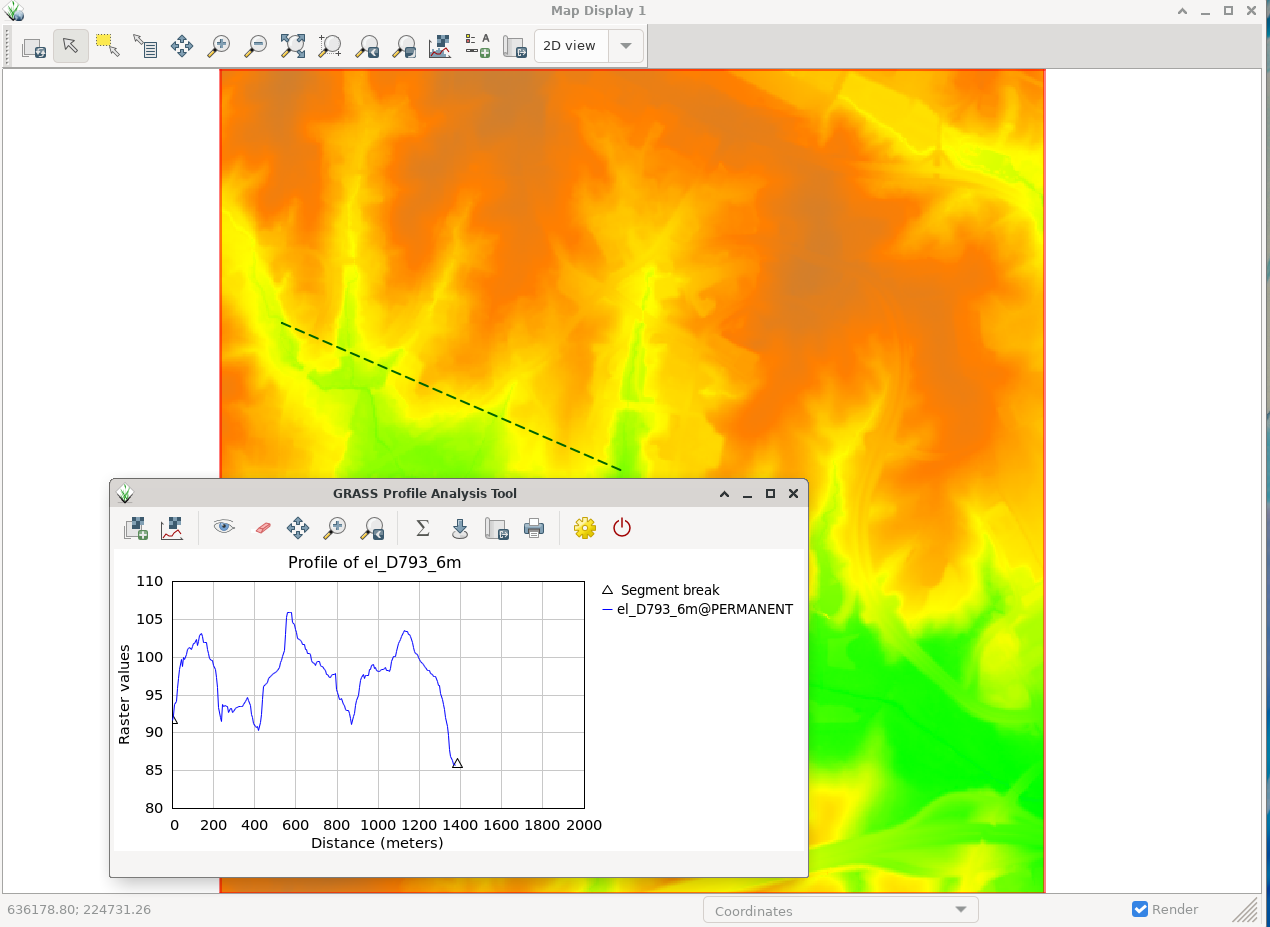Screen dimensions: 1270x927
Task: Zoom to selected map layers icon
Action: (293, 46)
